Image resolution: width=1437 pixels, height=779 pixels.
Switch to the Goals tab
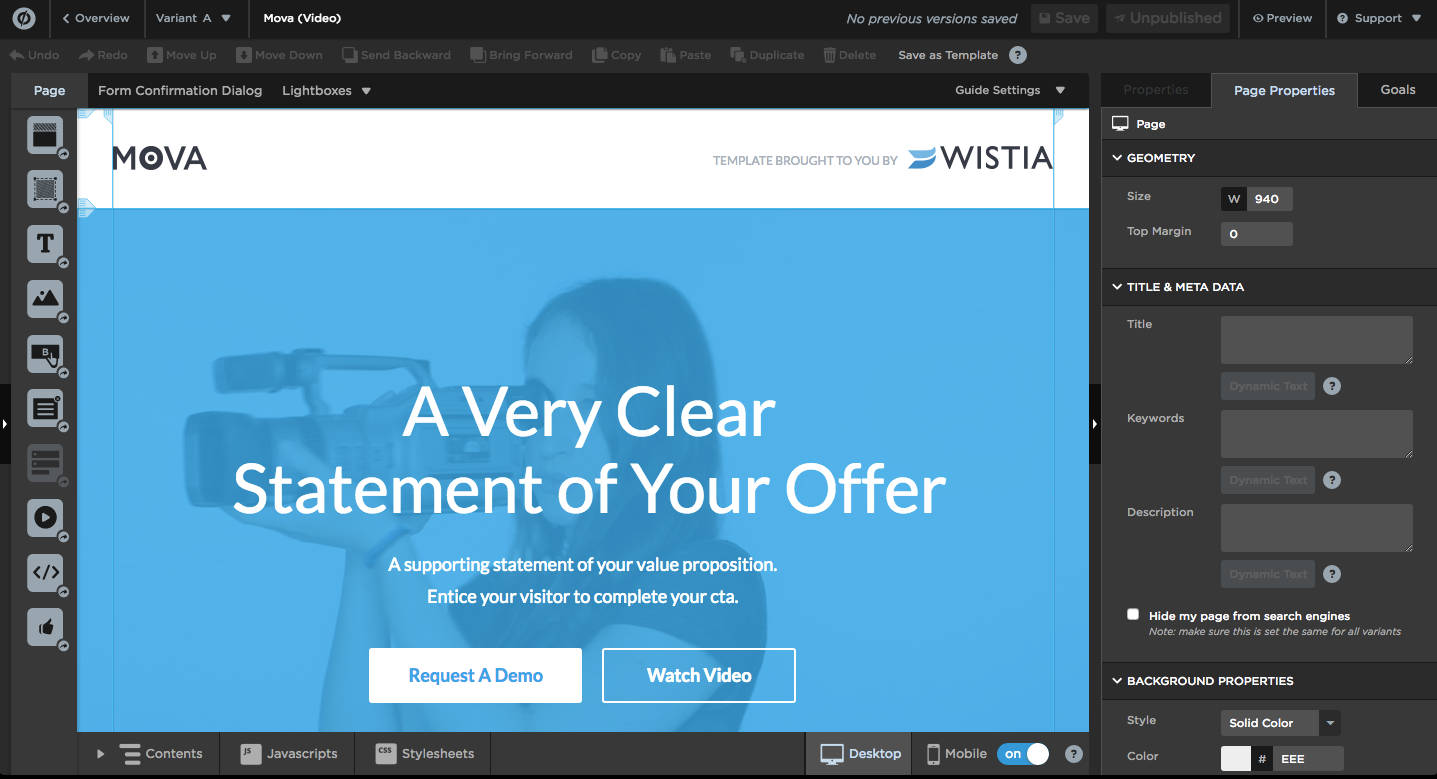pos(1397,90)
